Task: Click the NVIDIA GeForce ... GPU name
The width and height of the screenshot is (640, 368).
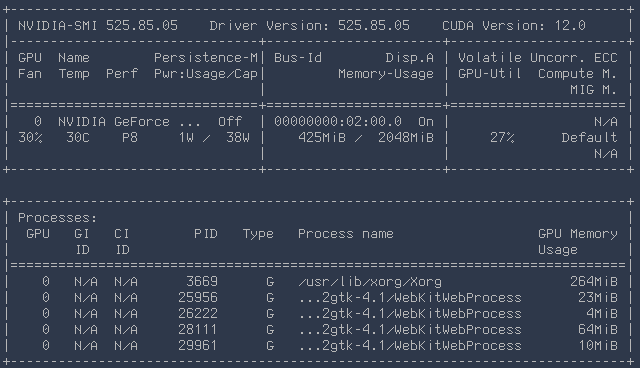Action: (129, 122)
